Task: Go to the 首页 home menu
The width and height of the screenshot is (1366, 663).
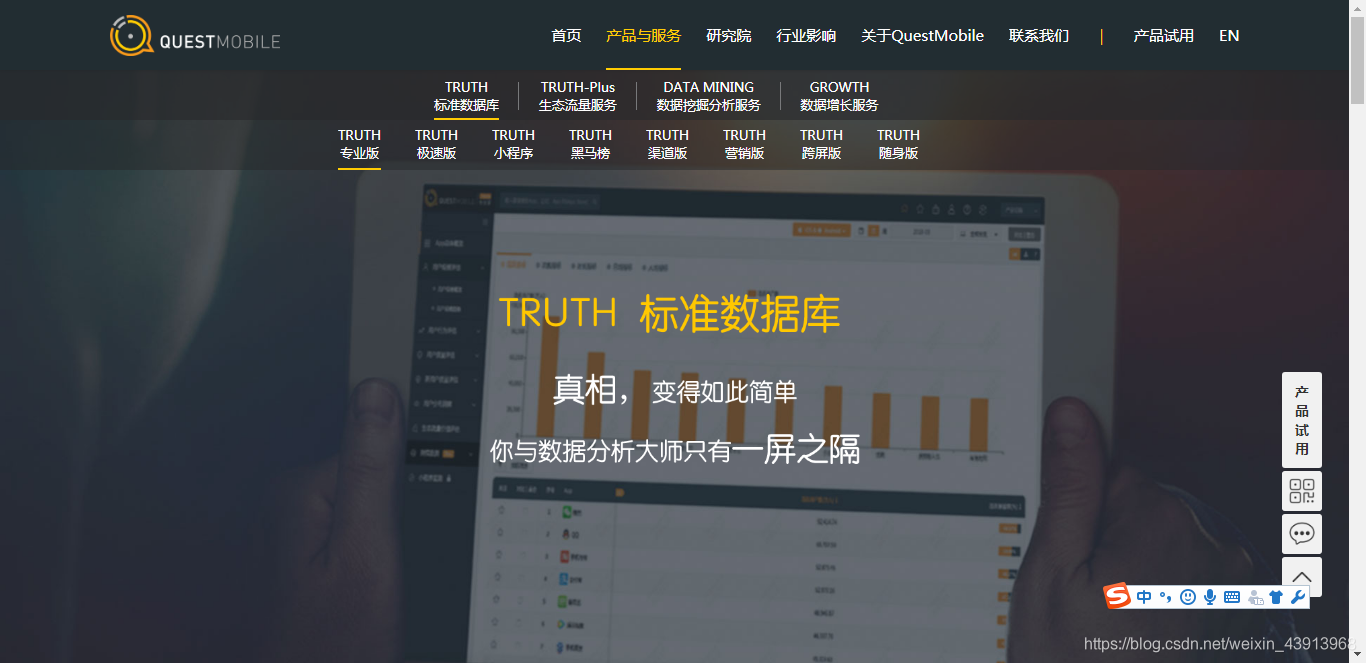Action: coord(566,36)
